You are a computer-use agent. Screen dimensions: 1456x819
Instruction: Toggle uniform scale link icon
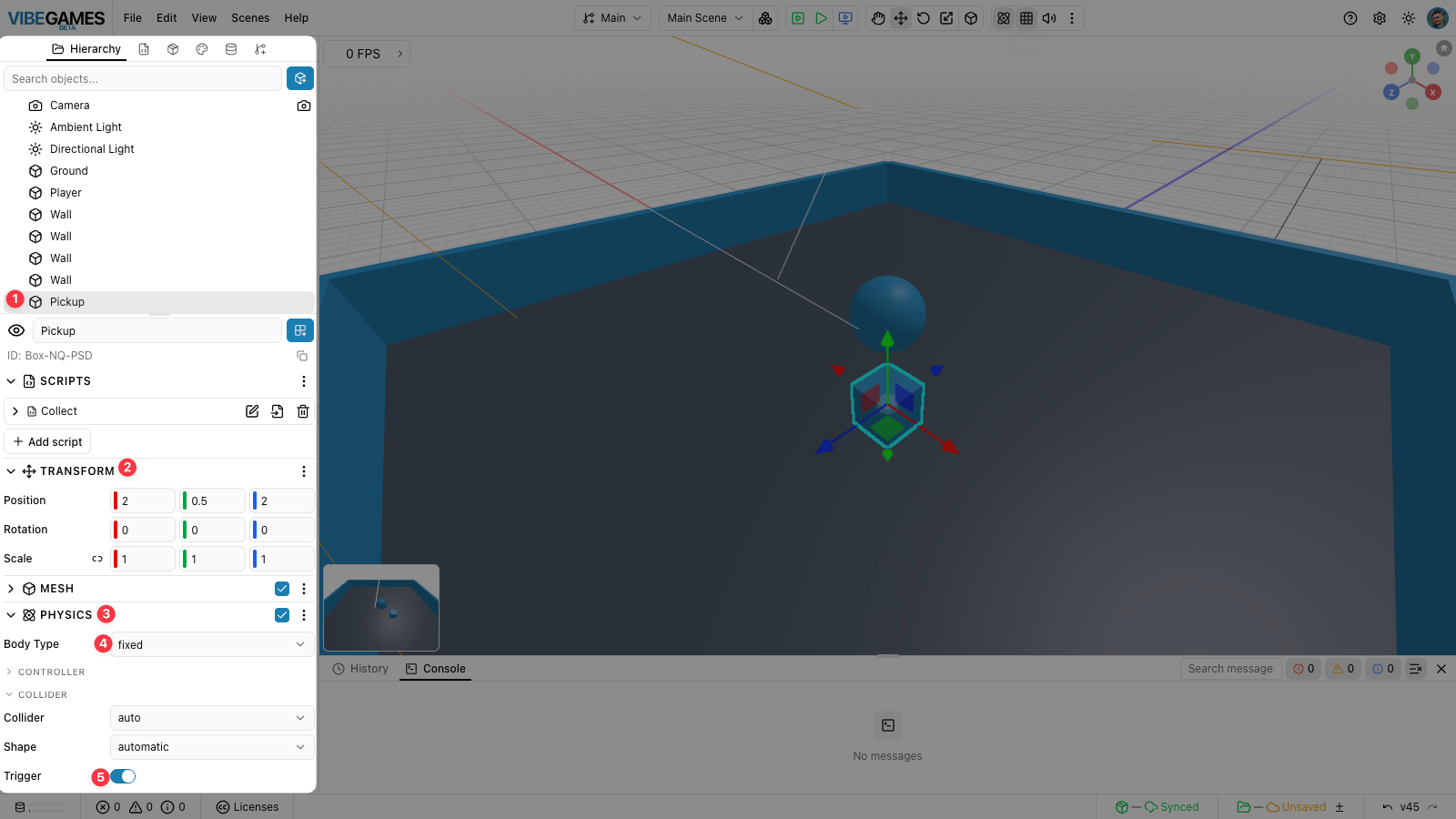[97, 559]
